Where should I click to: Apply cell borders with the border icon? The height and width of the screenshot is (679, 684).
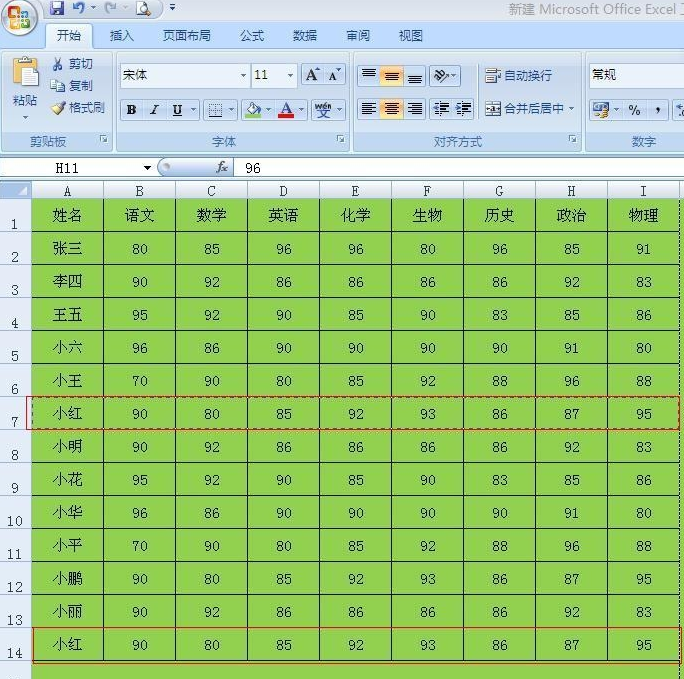[215, 110]
